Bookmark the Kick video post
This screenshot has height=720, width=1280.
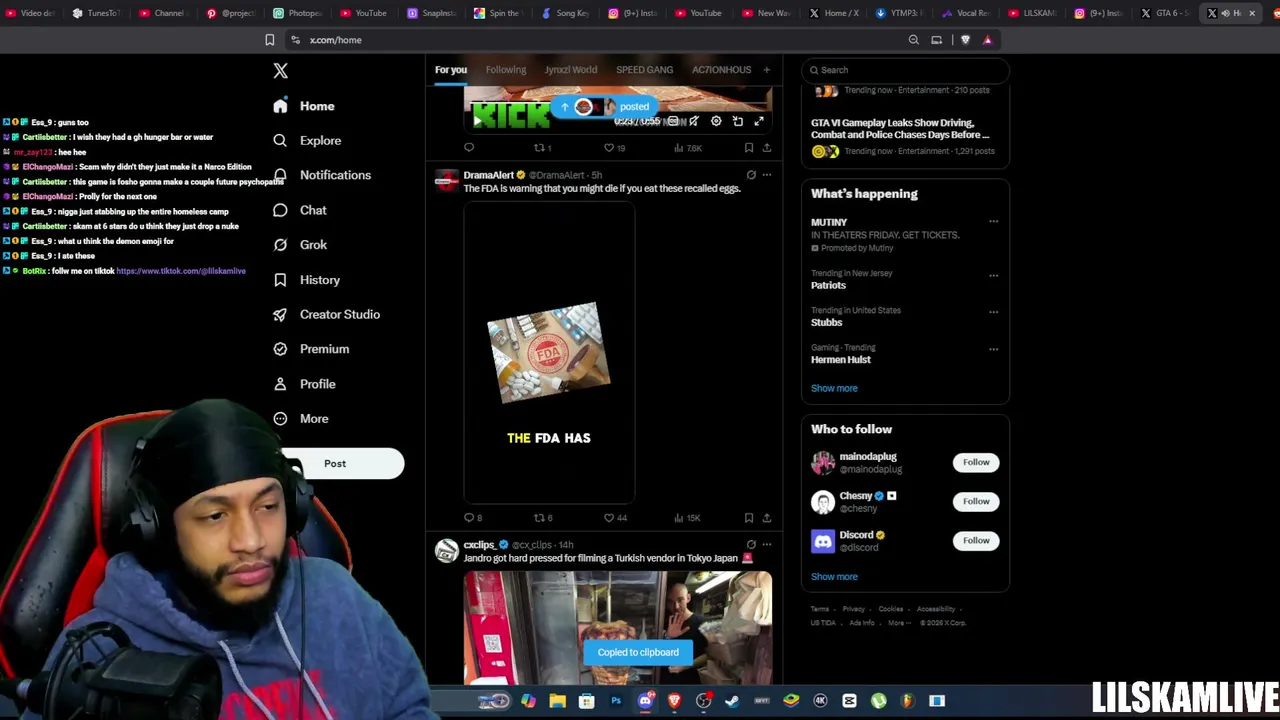point(748,148)
